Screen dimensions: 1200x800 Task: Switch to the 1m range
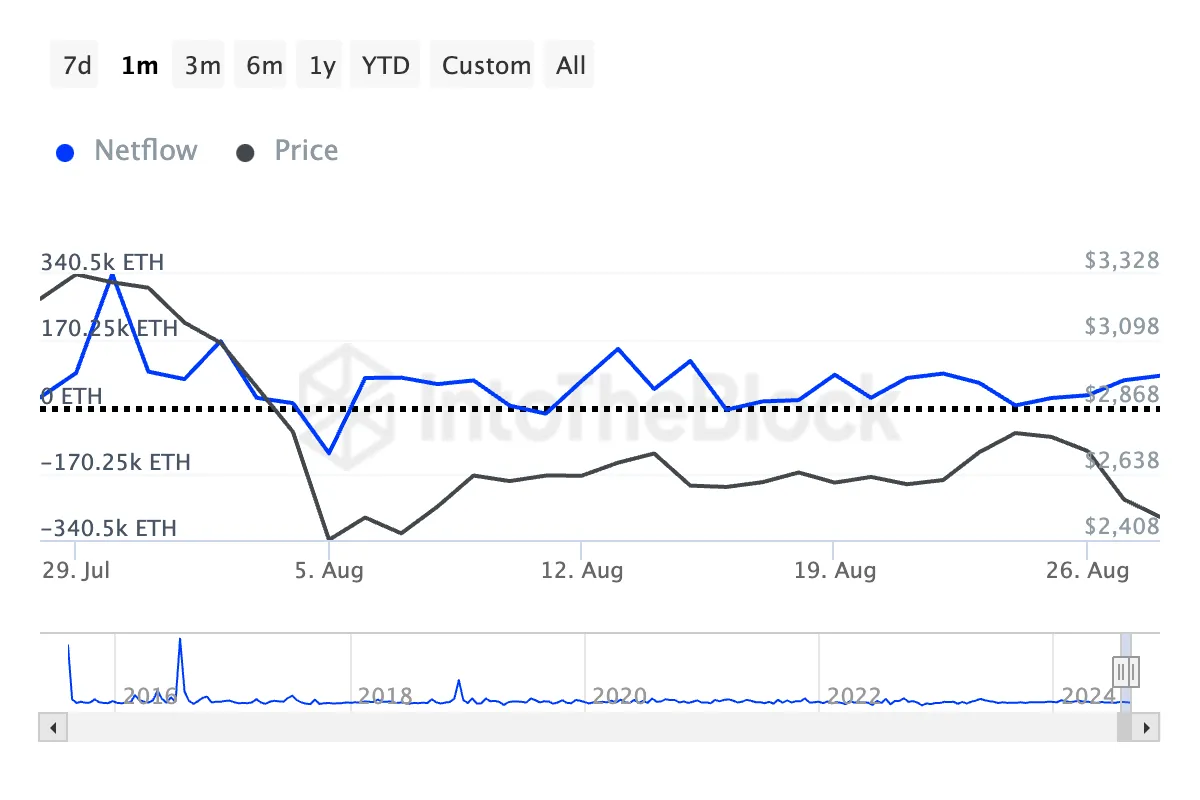coord(139,66)
